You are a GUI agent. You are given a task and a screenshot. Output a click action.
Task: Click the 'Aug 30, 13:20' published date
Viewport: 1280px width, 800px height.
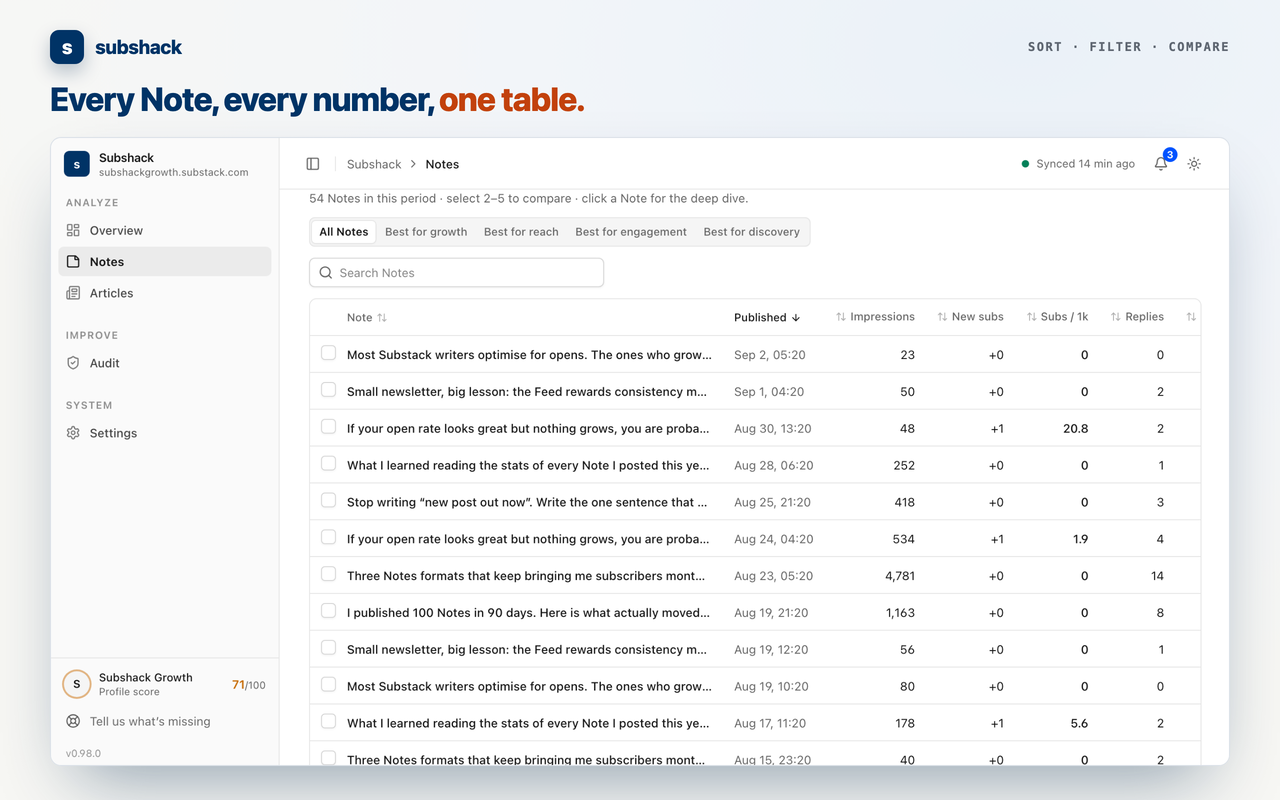772,428
